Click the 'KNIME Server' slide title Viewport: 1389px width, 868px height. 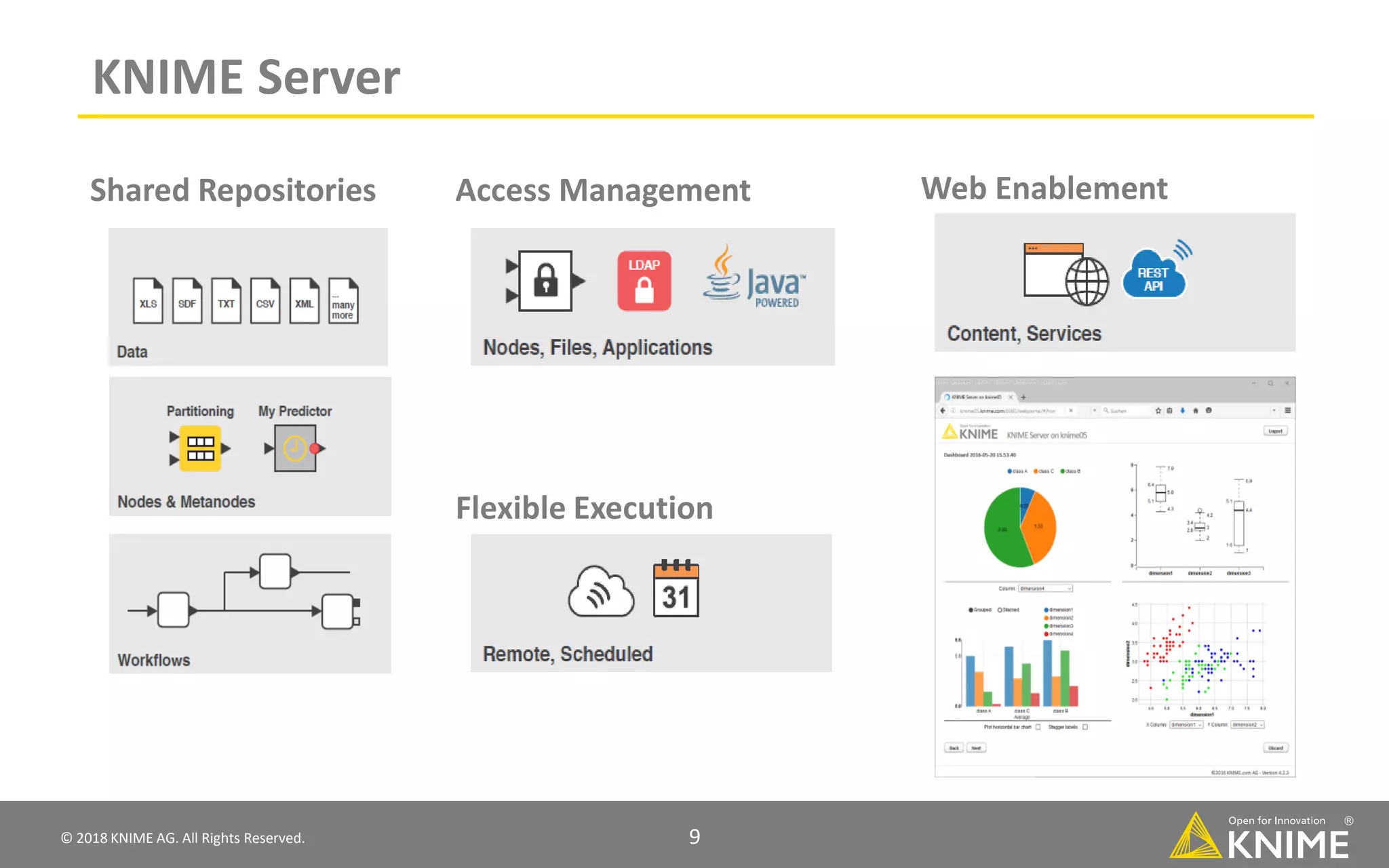coord(246,77)
